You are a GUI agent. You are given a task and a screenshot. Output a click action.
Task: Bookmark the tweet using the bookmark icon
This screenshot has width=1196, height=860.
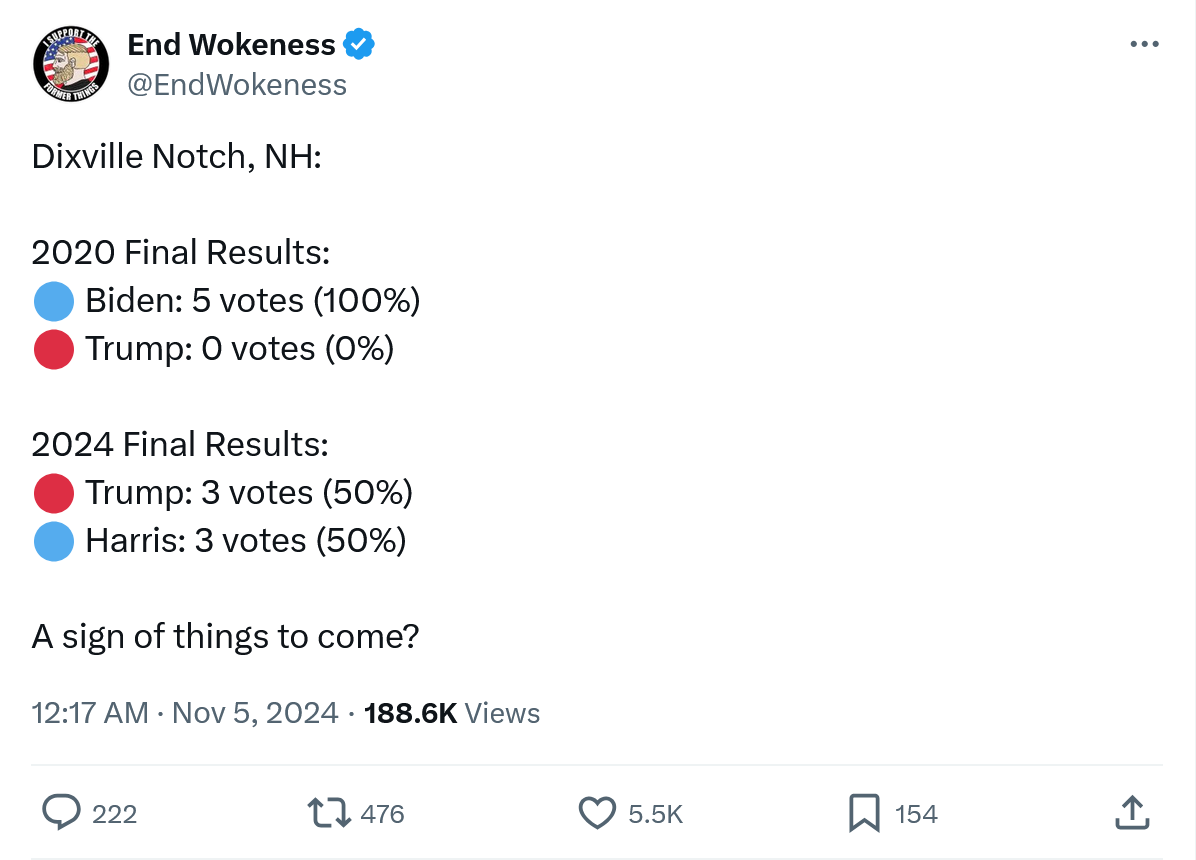tap(863, 813)
